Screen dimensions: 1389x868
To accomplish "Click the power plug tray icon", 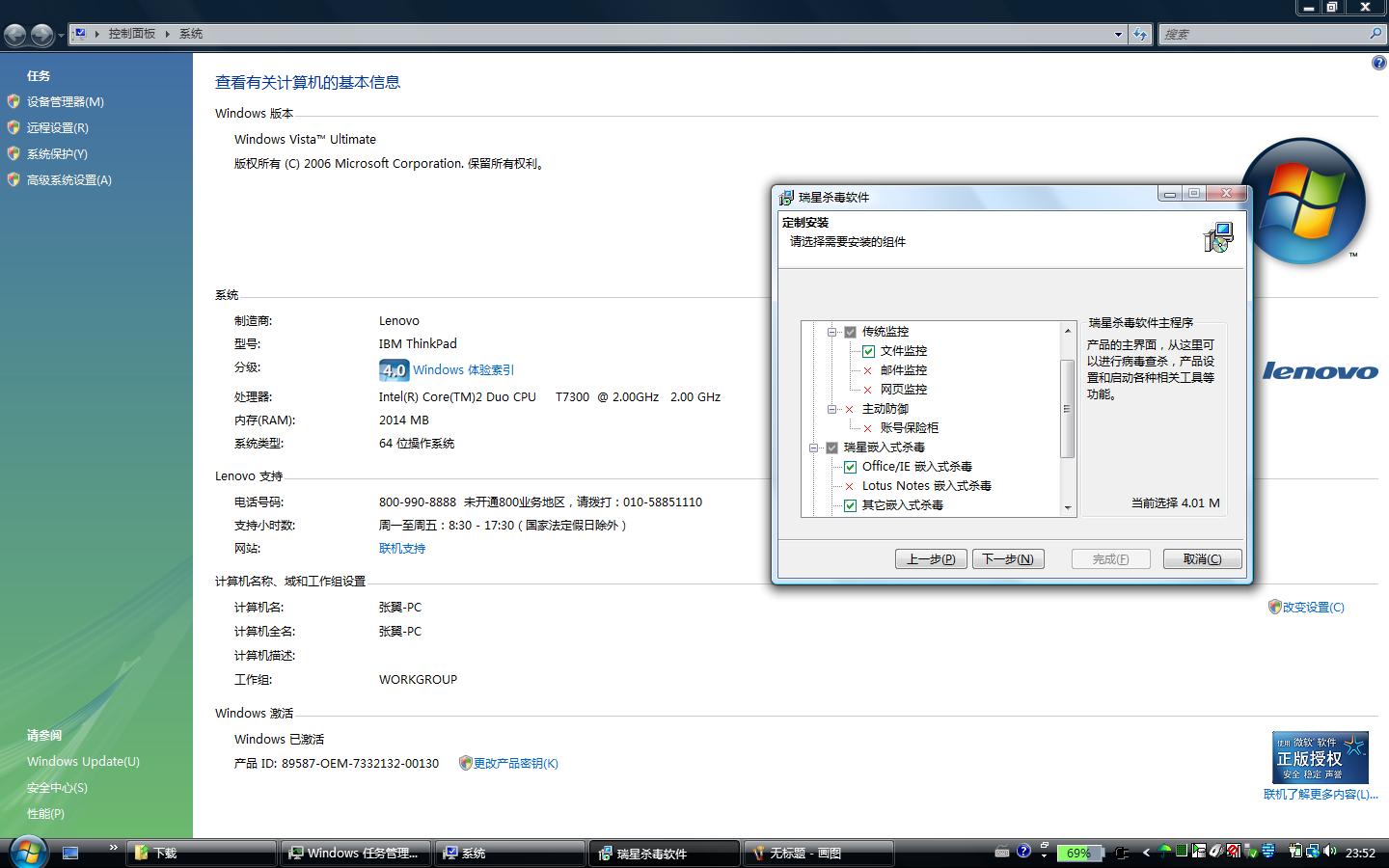I will [x=1121, y=853].
